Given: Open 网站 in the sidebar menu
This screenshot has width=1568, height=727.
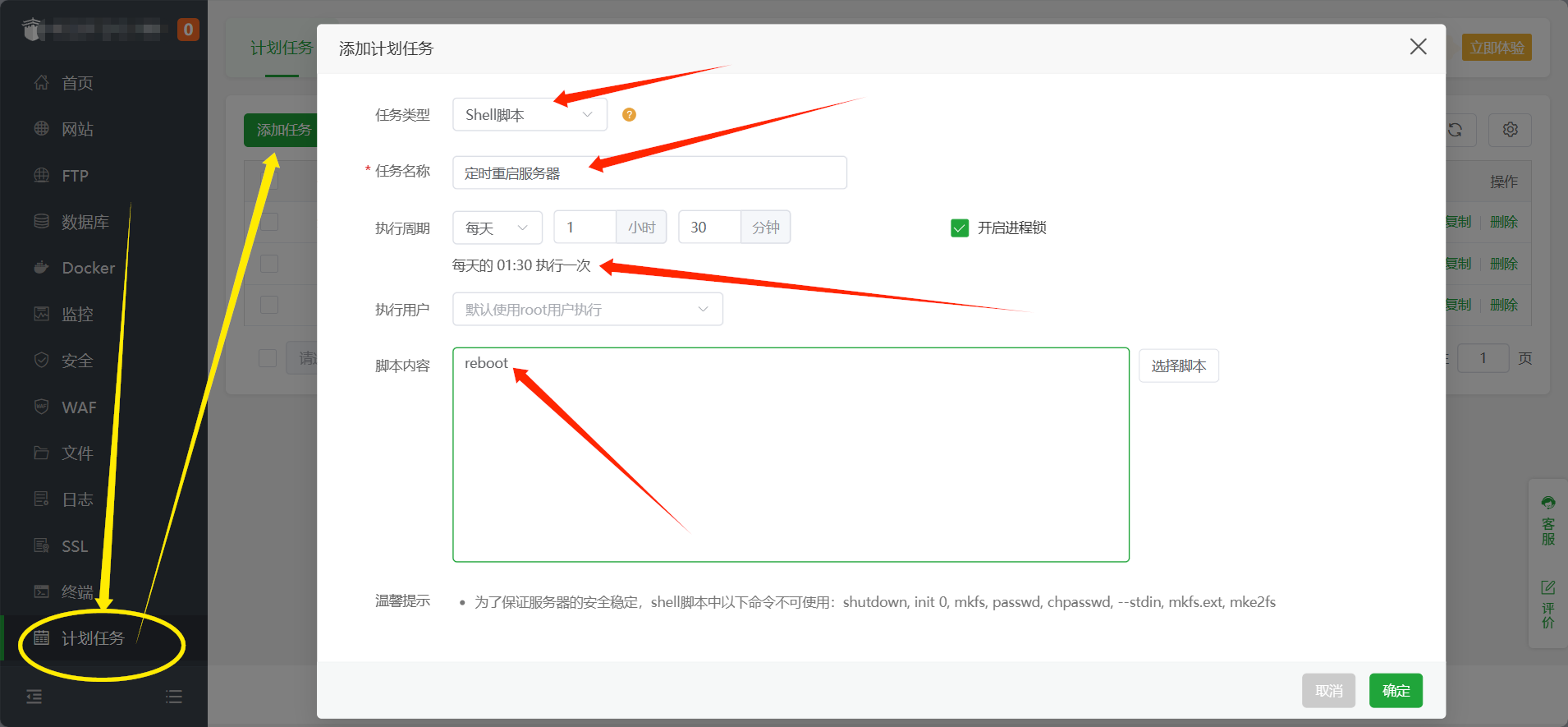Looking at the screenshot, I should (77, 129).
